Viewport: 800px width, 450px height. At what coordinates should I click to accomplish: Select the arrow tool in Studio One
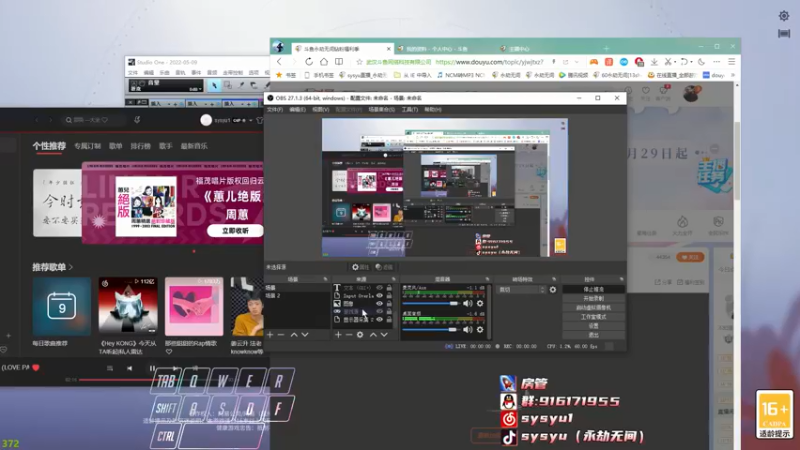pyautogui.click(x=214, y=85)
